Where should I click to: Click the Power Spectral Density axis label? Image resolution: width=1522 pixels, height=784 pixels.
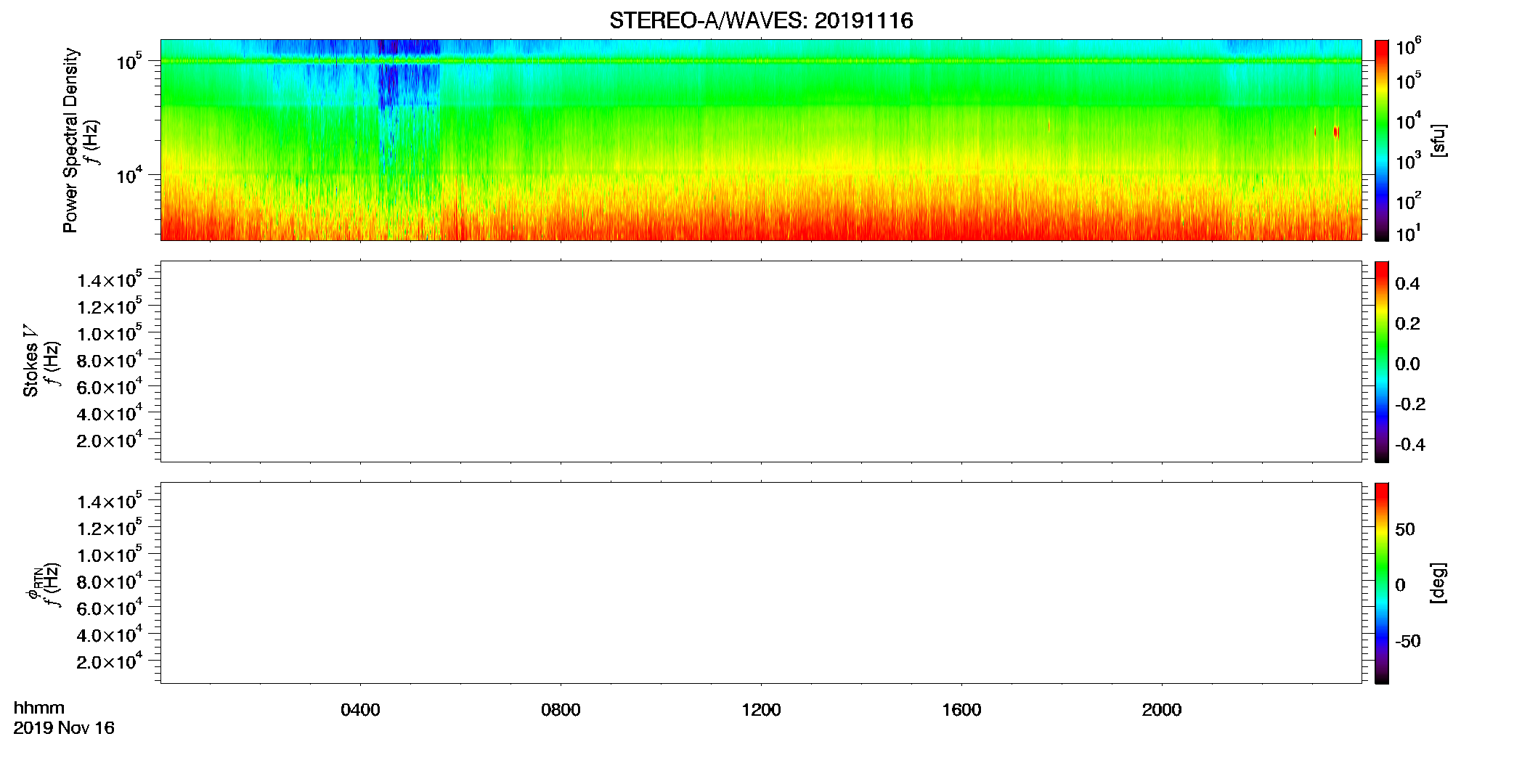coord(70,140)
